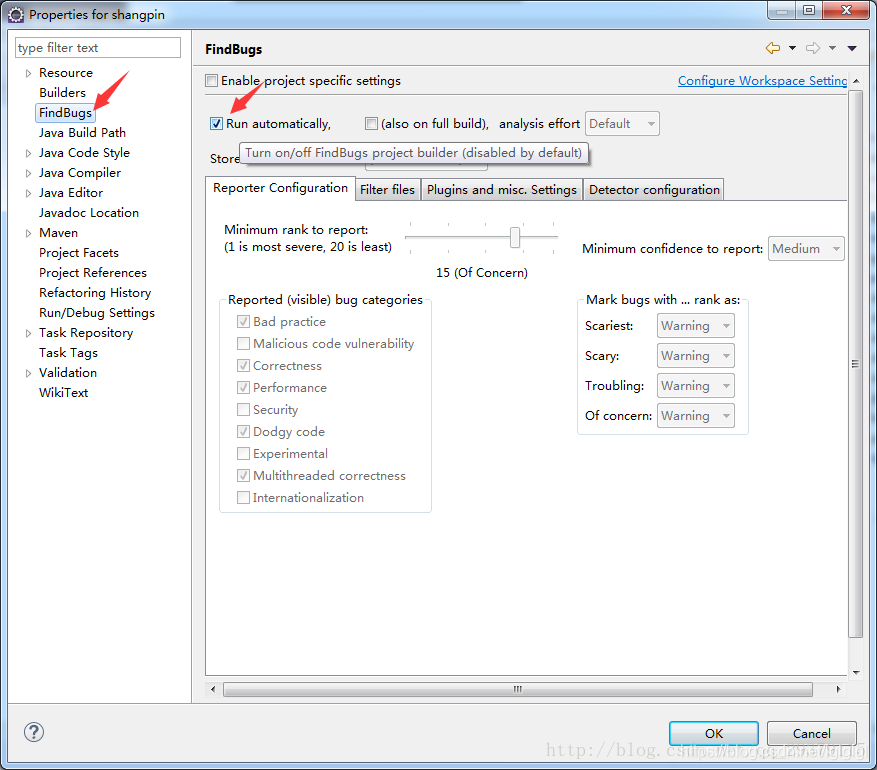Click the scroll up arrow
Image resolution: width=877 pixels, height=770 pixels.
(x=856, y=81)
